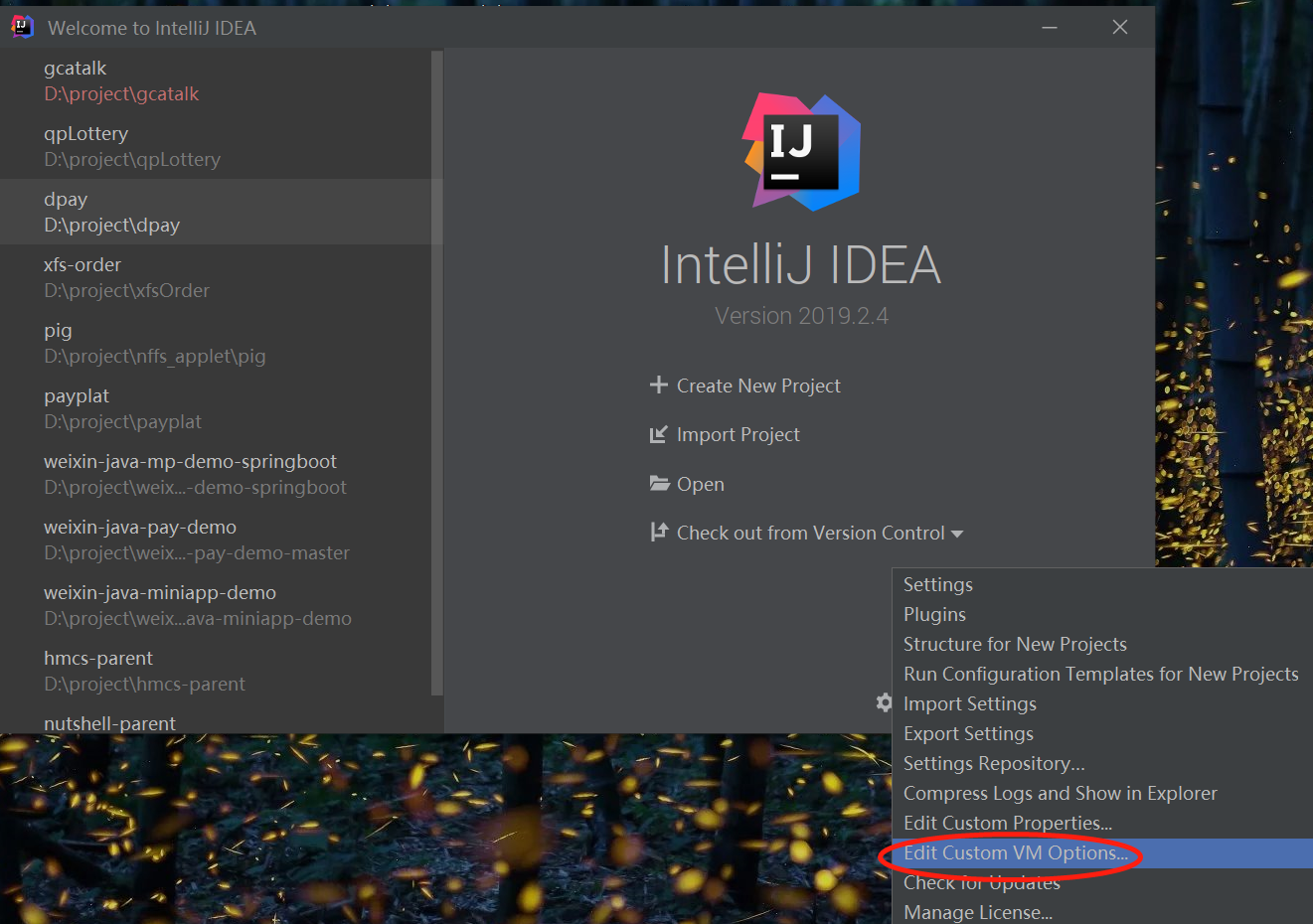The width and height of the screenshot is (1313, 924).
Task: Click the path D:\project\gcatalk
Action: click(121, 94)
